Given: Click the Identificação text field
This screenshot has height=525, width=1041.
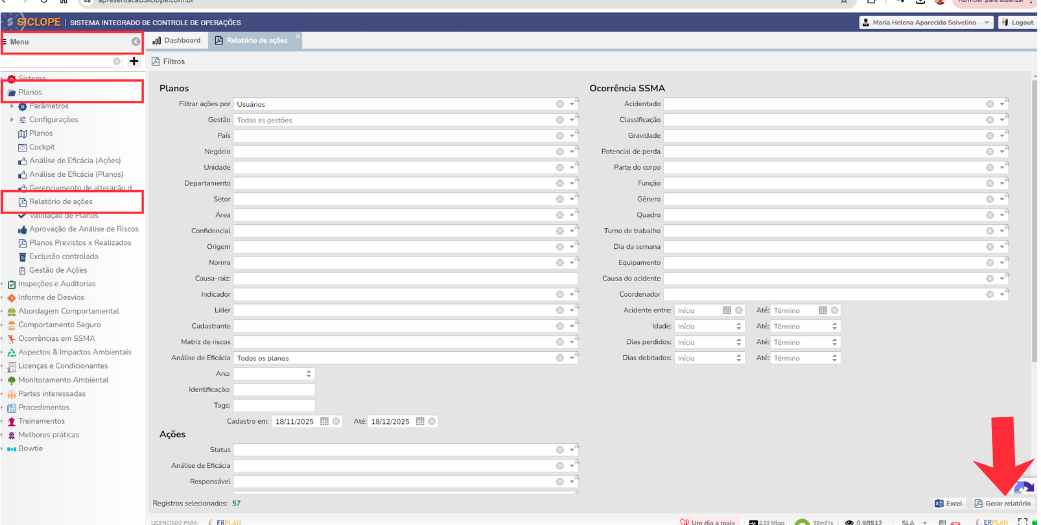Looking at the screenshot, I should pyautogui.click(x=274, y=389).
